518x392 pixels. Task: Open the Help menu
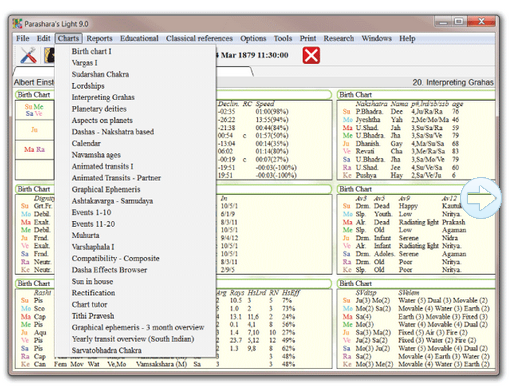click(x=407, y=38)
